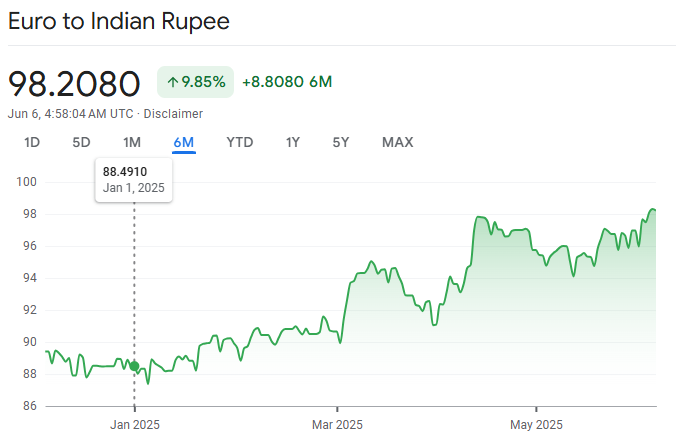Image resolution: width=676 pixels, height=437 pixels.
Task: Click the green data point marker on chart
Action: click(135, 366)
